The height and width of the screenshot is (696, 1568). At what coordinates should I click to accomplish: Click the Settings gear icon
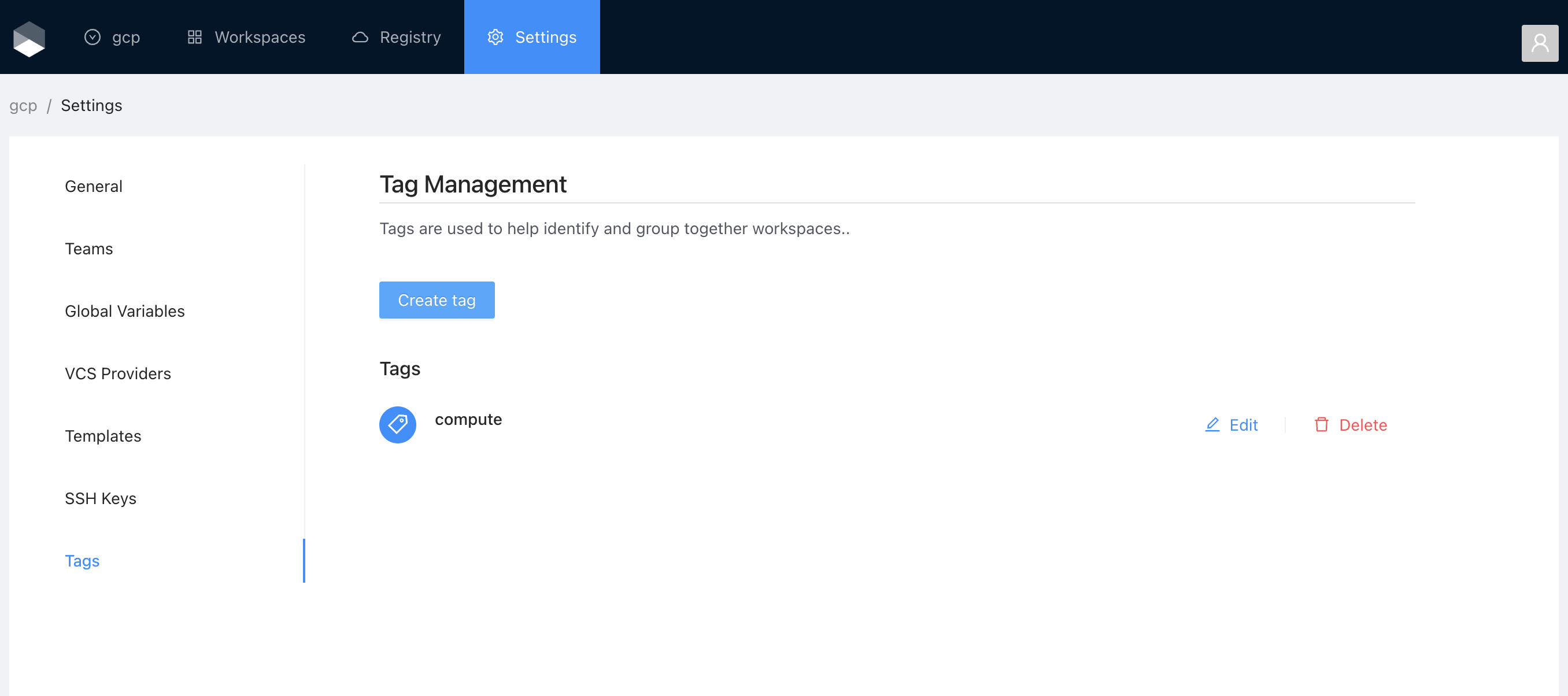click(x=495, y=37)
